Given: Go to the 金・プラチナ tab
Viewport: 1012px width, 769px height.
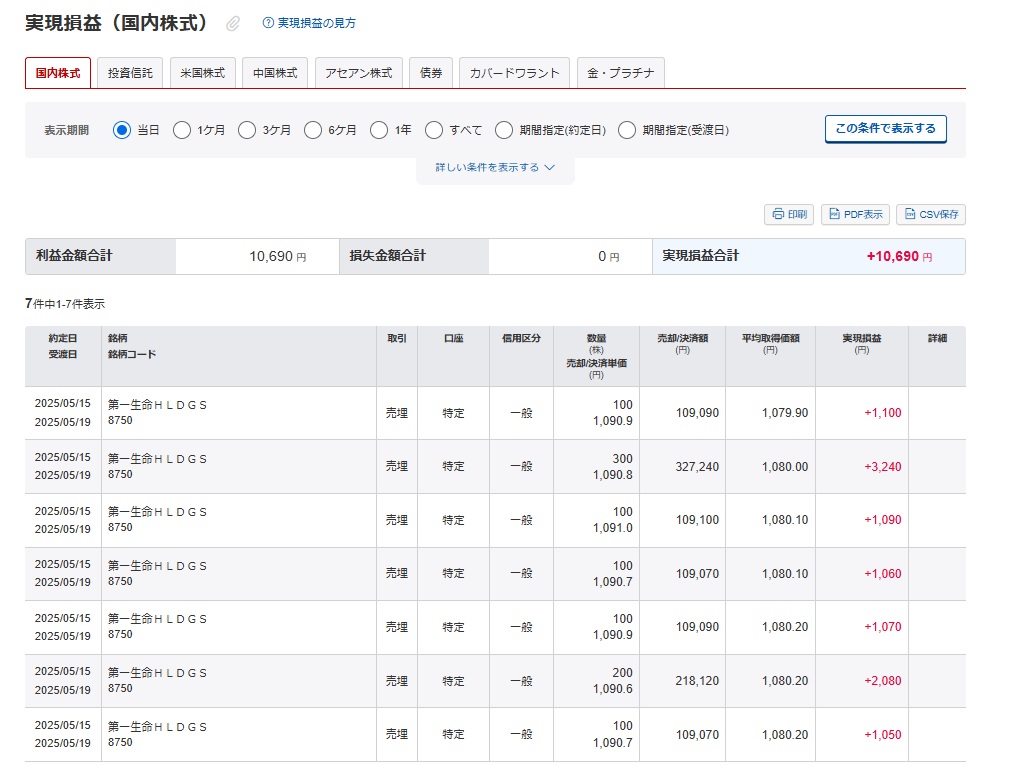Looking at the screenshot, I should pos(621,73).
